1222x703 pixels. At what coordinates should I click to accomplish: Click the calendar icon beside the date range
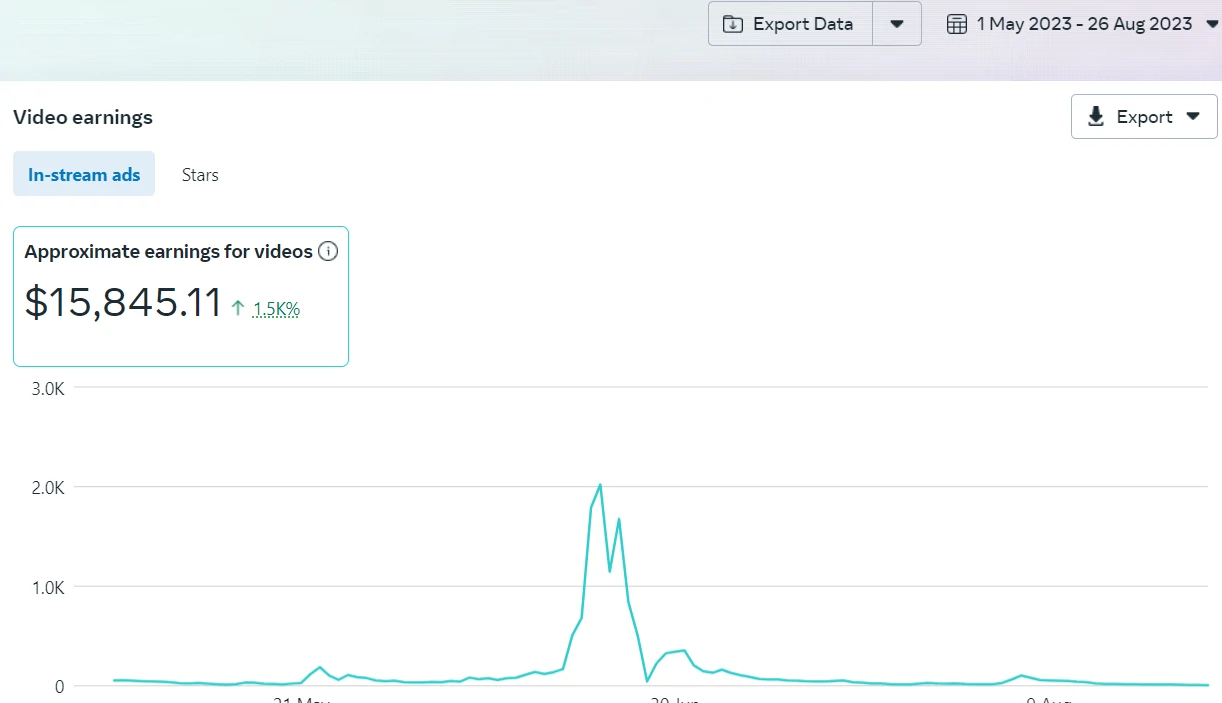coord(957,24)
